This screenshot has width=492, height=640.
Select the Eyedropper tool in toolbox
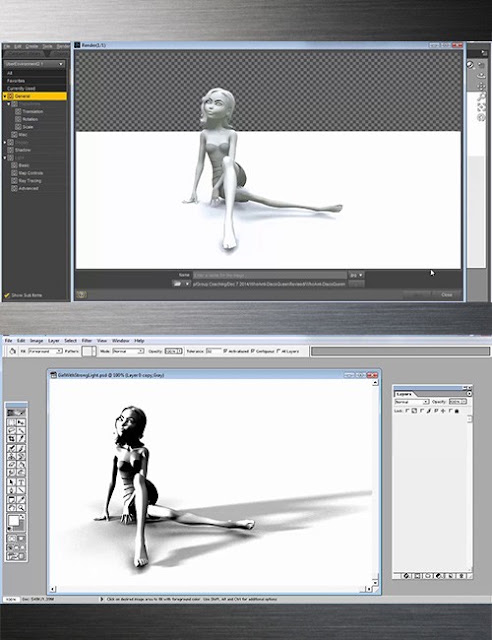21,499
